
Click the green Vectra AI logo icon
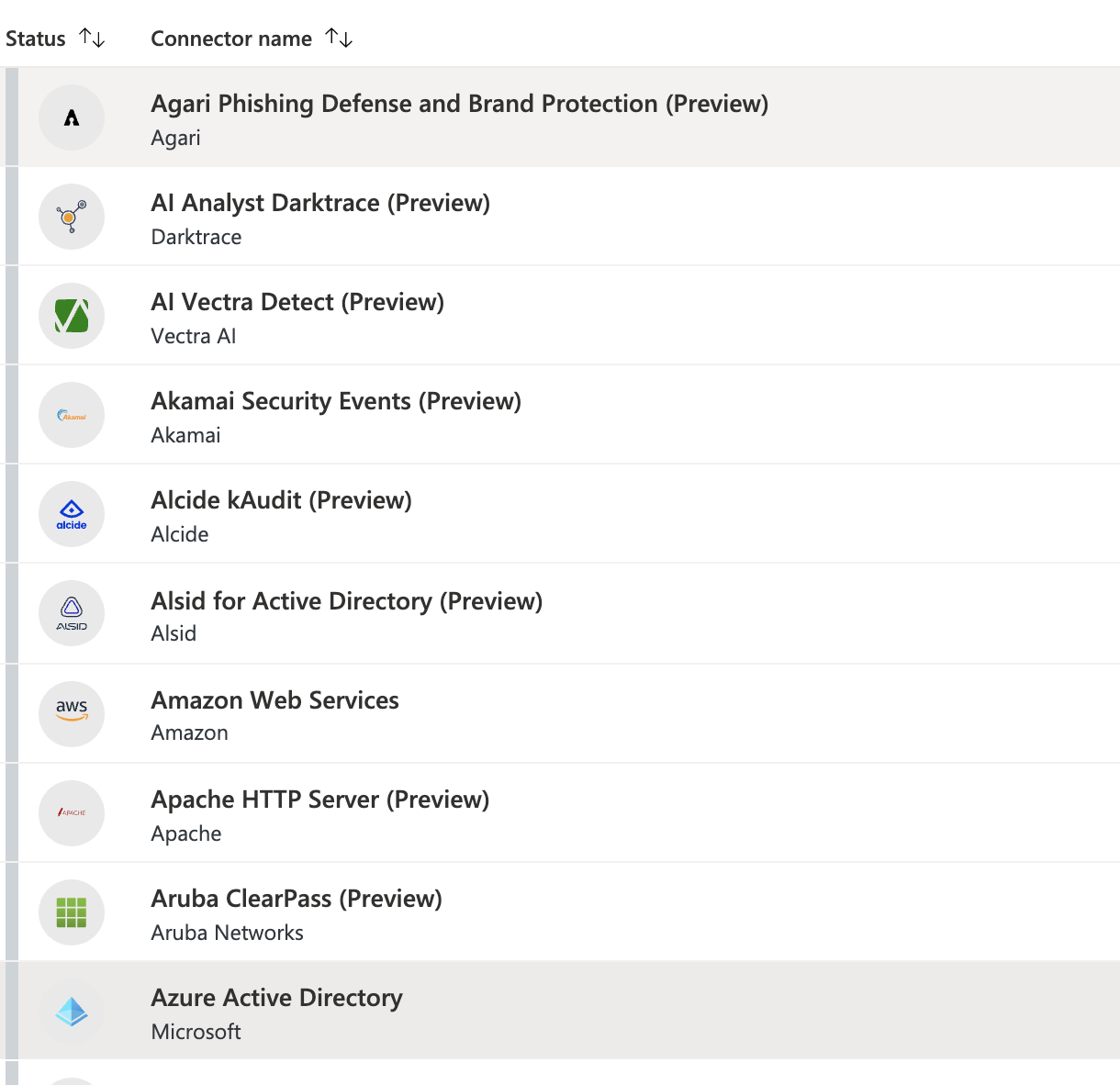pos(72,316)
